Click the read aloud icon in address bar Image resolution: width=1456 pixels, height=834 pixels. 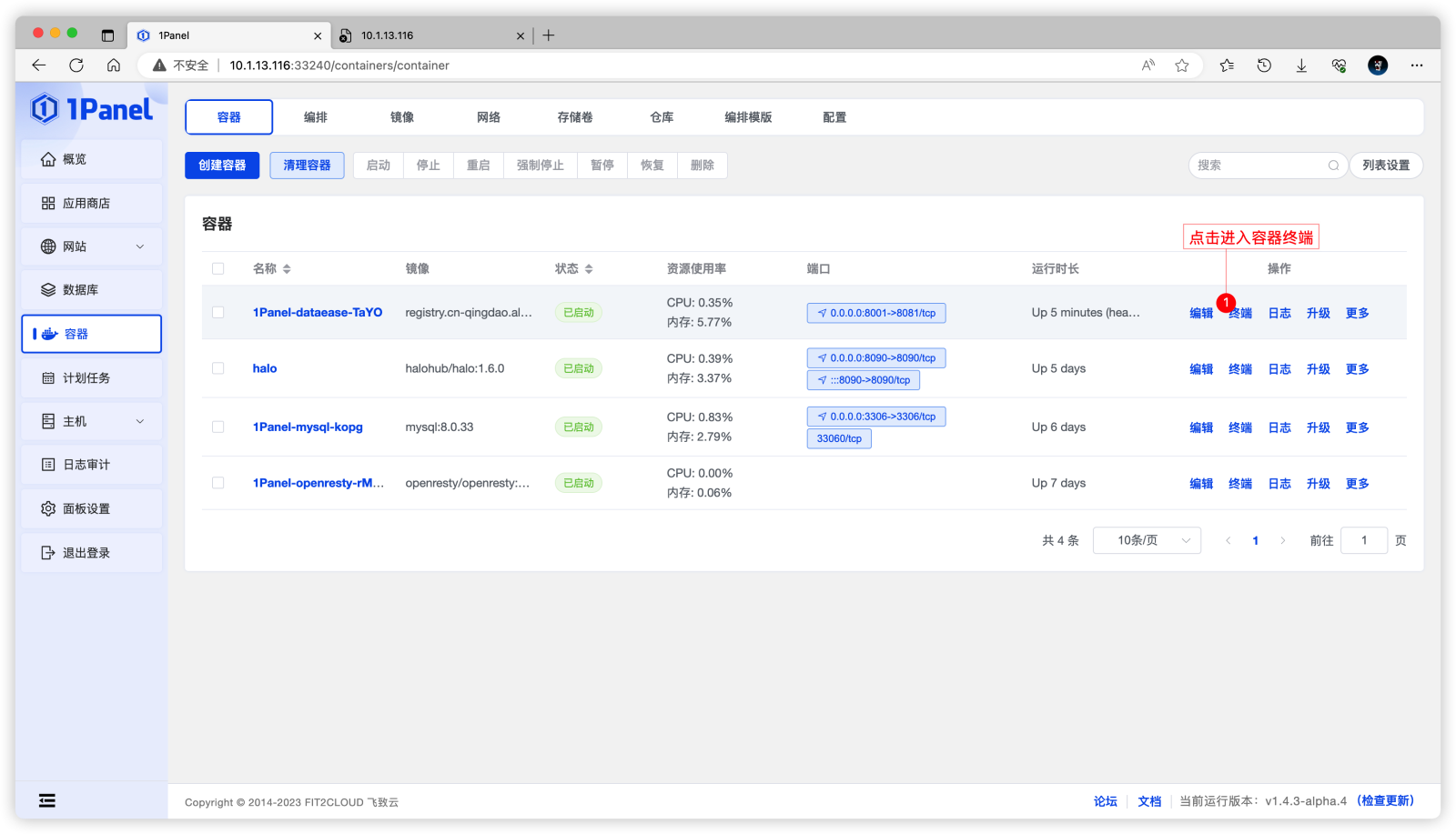1148,65
